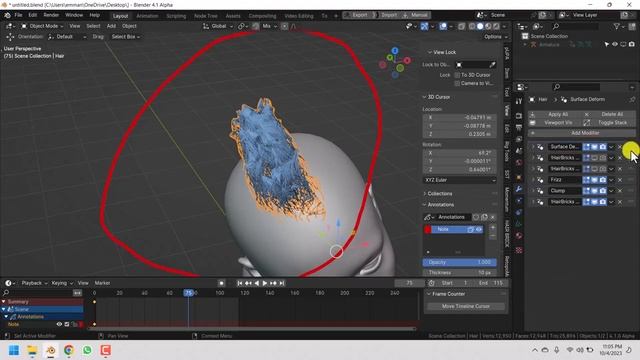Click the Move Timeline Cursor button

466,306
